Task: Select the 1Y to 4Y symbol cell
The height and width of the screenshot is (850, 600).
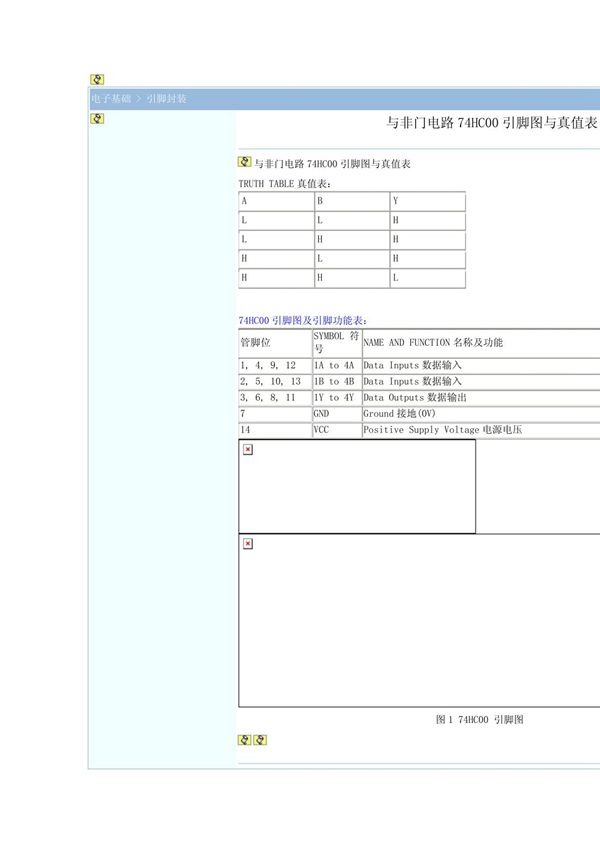Action: (x=337, y=398)
